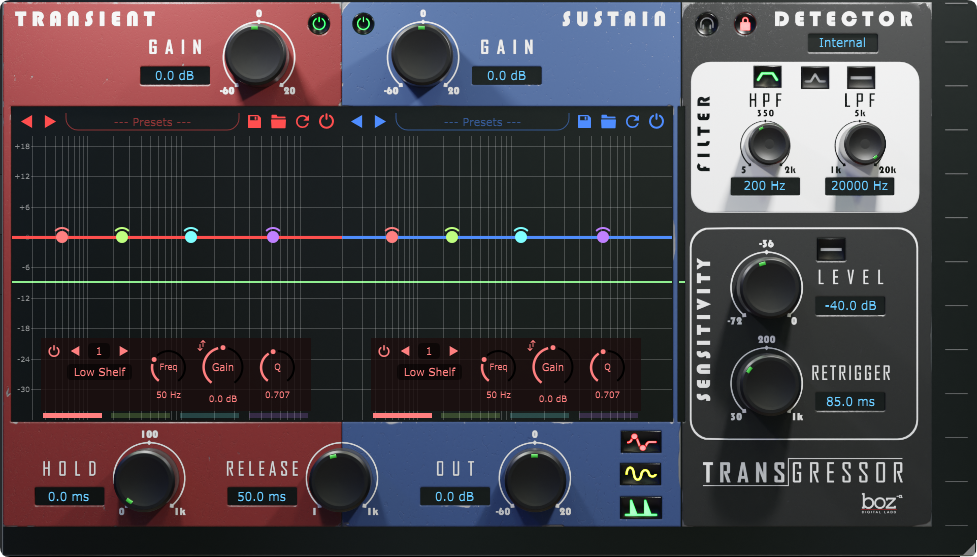Open Low Shelf type dropdown in transient panel
Viewport: 977px width, 557px height.
point(100,372)
